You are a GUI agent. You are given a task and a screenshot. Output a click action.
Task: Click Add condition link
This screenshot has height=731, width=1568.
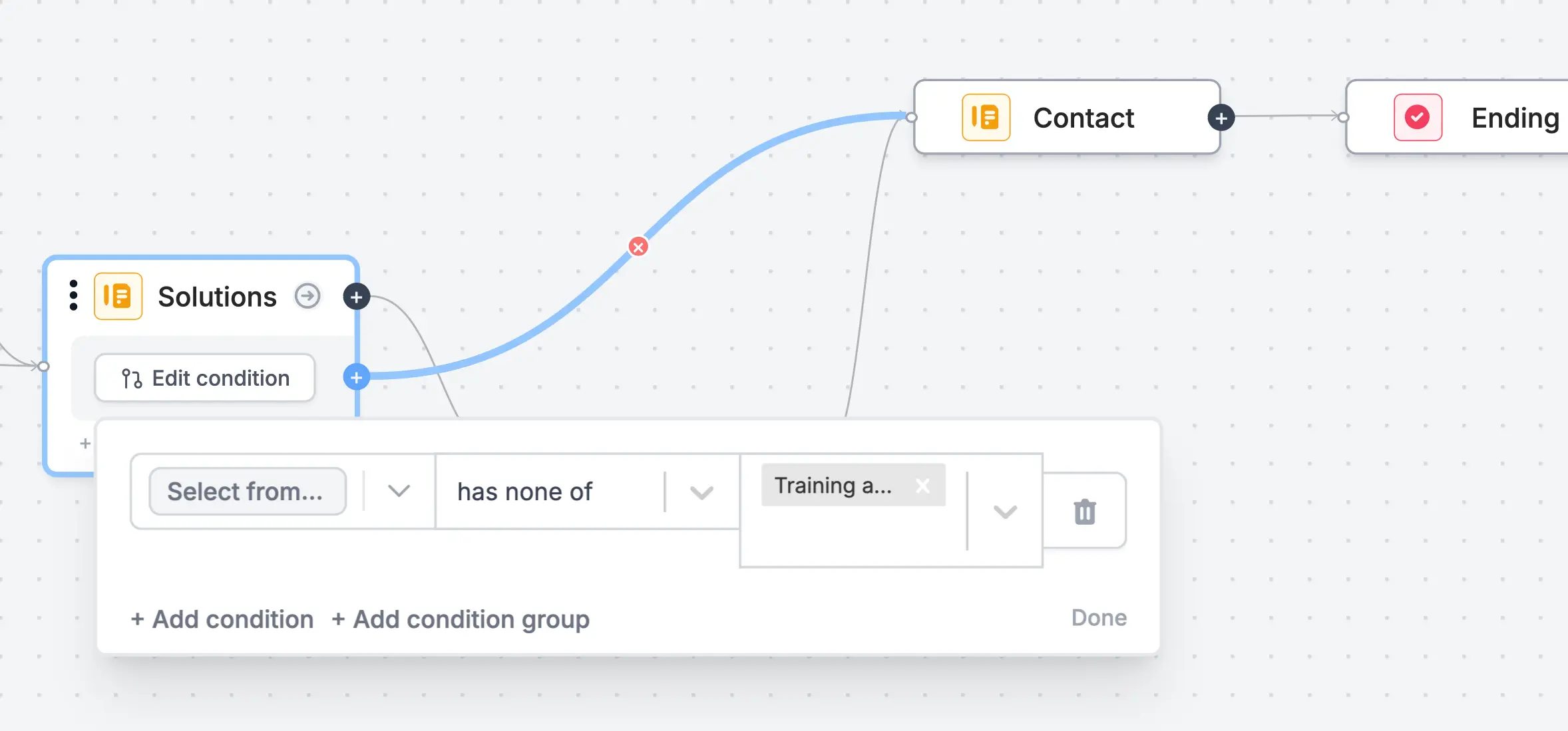[222, 619]
